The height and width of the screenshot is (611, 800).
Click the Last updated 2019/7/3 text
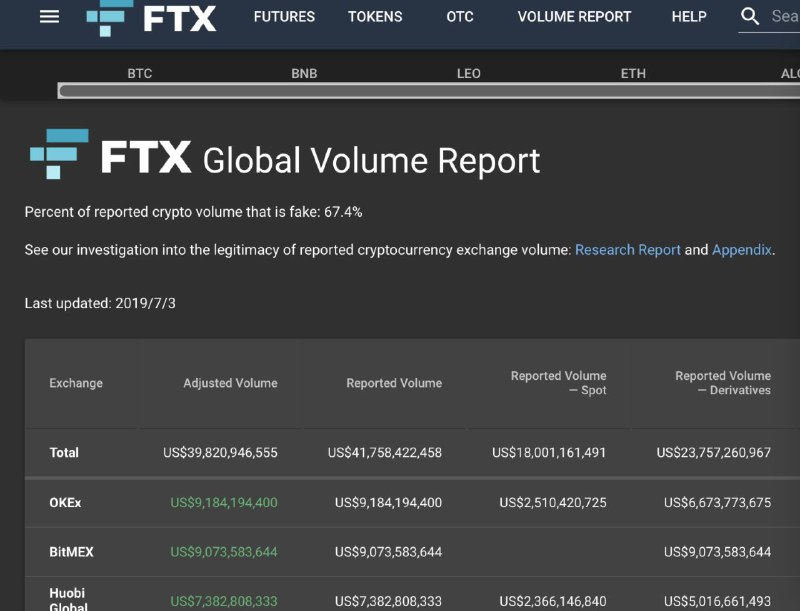pos(100,303)
